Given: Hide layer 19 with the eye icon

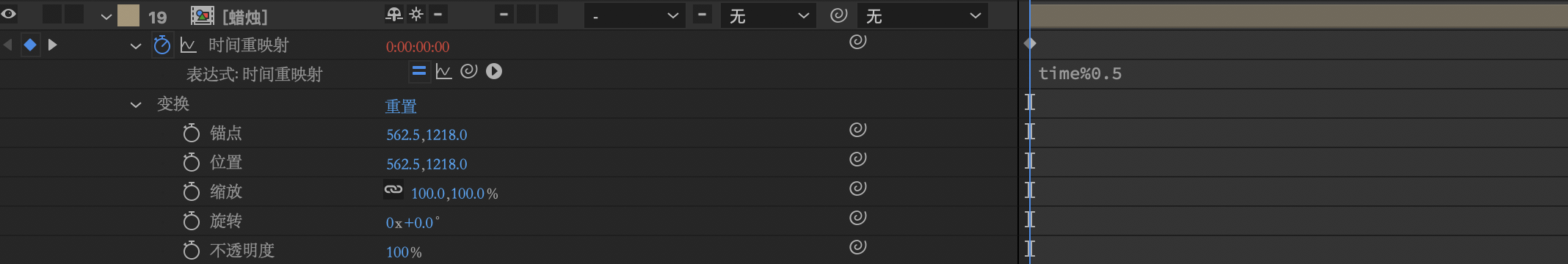Looking at the screenshot, I should 10,14.
